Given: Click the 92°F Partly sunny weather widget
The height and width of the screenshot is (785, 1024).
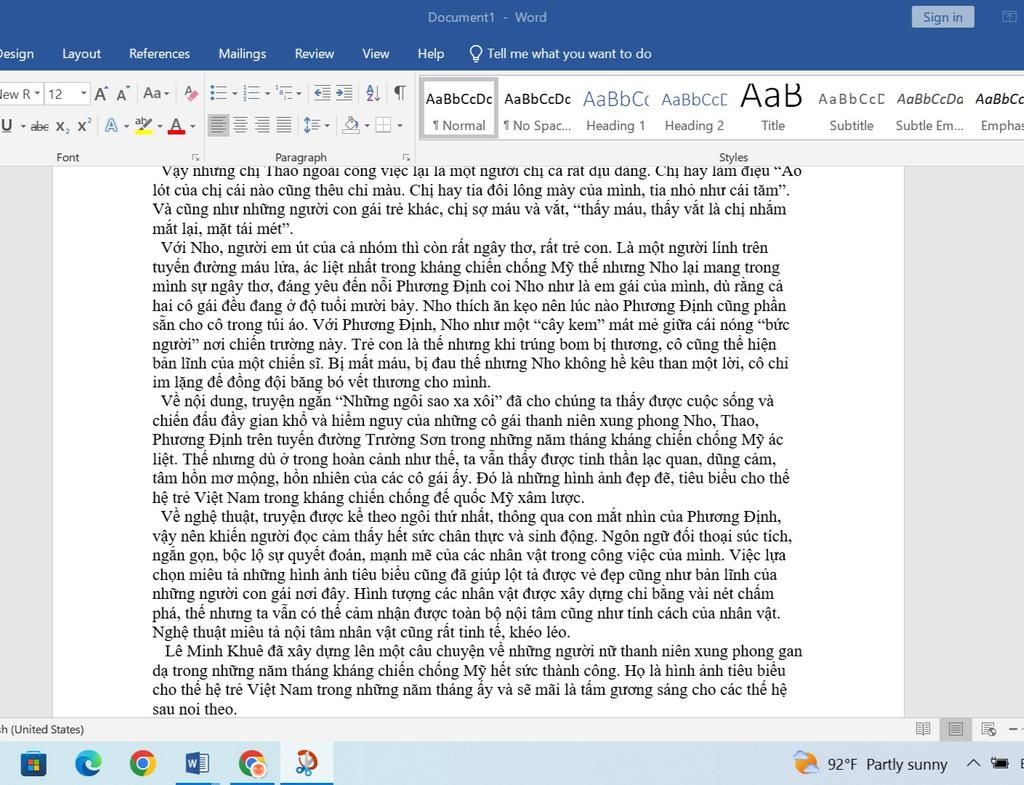Looking at the screenshot, I should (x=871, y=764).
